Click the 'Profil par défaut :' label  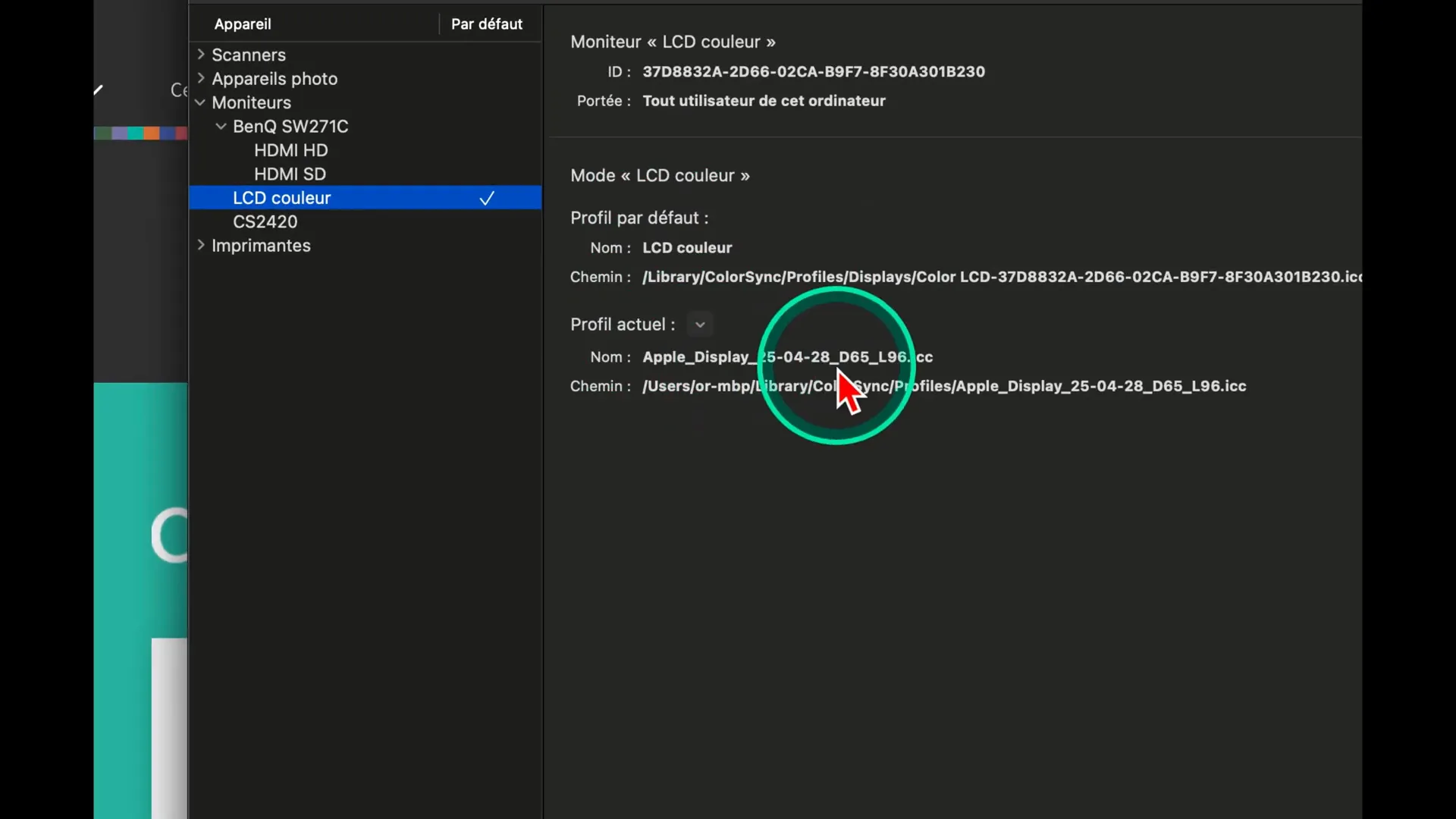(639, 218)
